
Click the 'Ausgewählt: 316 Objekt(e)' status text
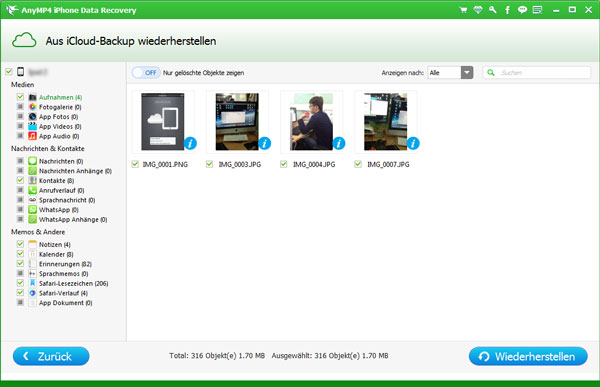[316, 356]
